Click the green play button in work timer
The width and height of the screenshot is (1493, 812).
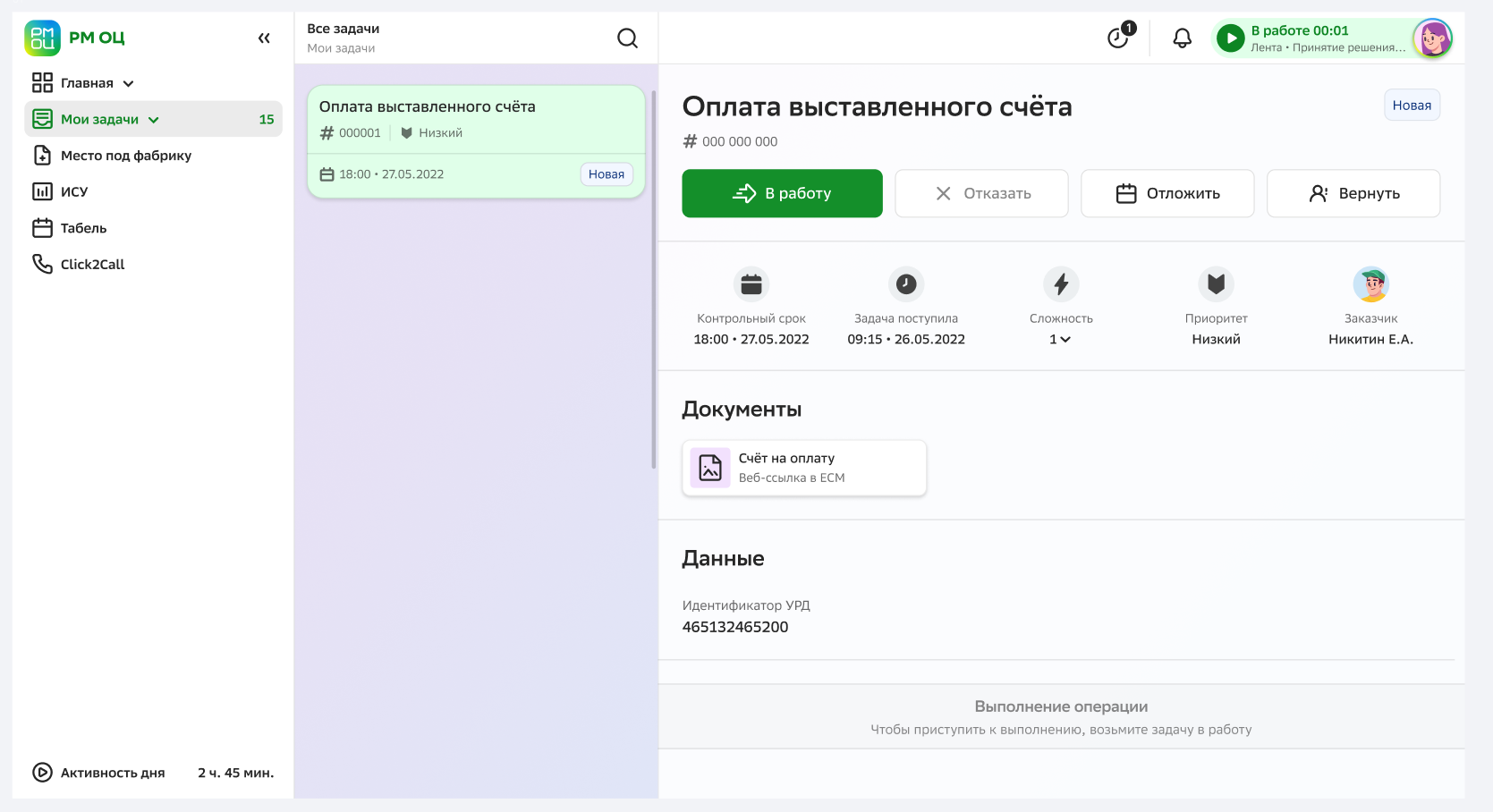click(1231, 38)
